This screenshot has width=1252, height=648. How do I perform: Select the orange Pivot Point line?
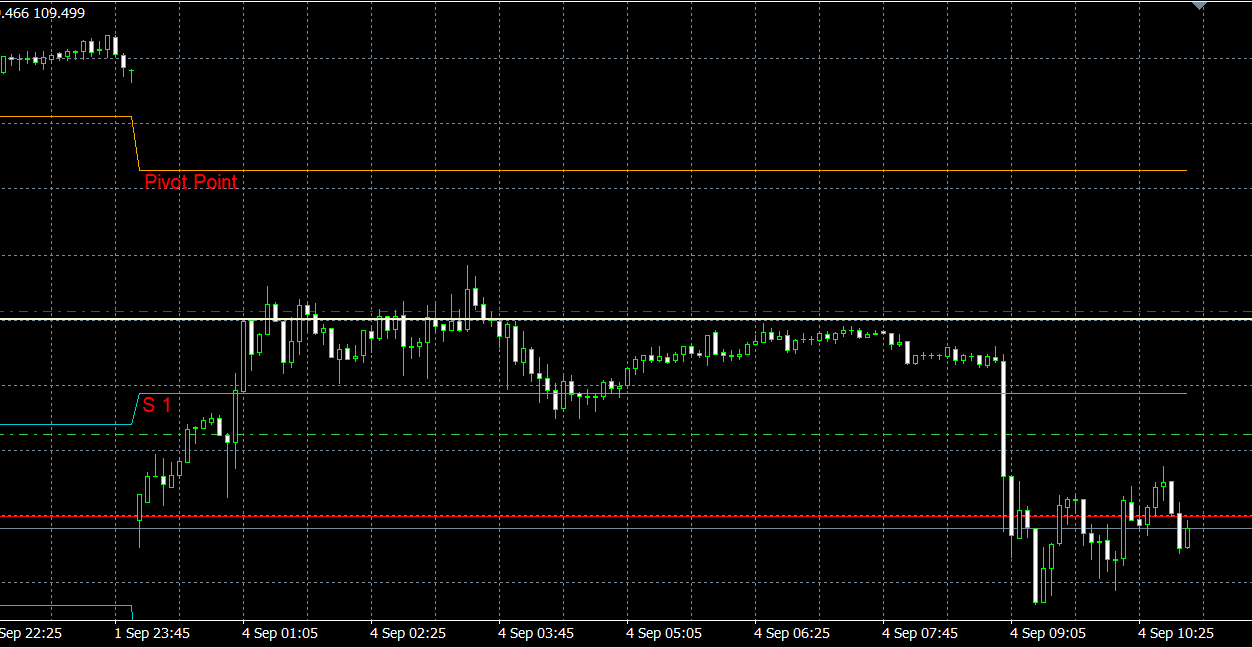click(x=660, y=171)
